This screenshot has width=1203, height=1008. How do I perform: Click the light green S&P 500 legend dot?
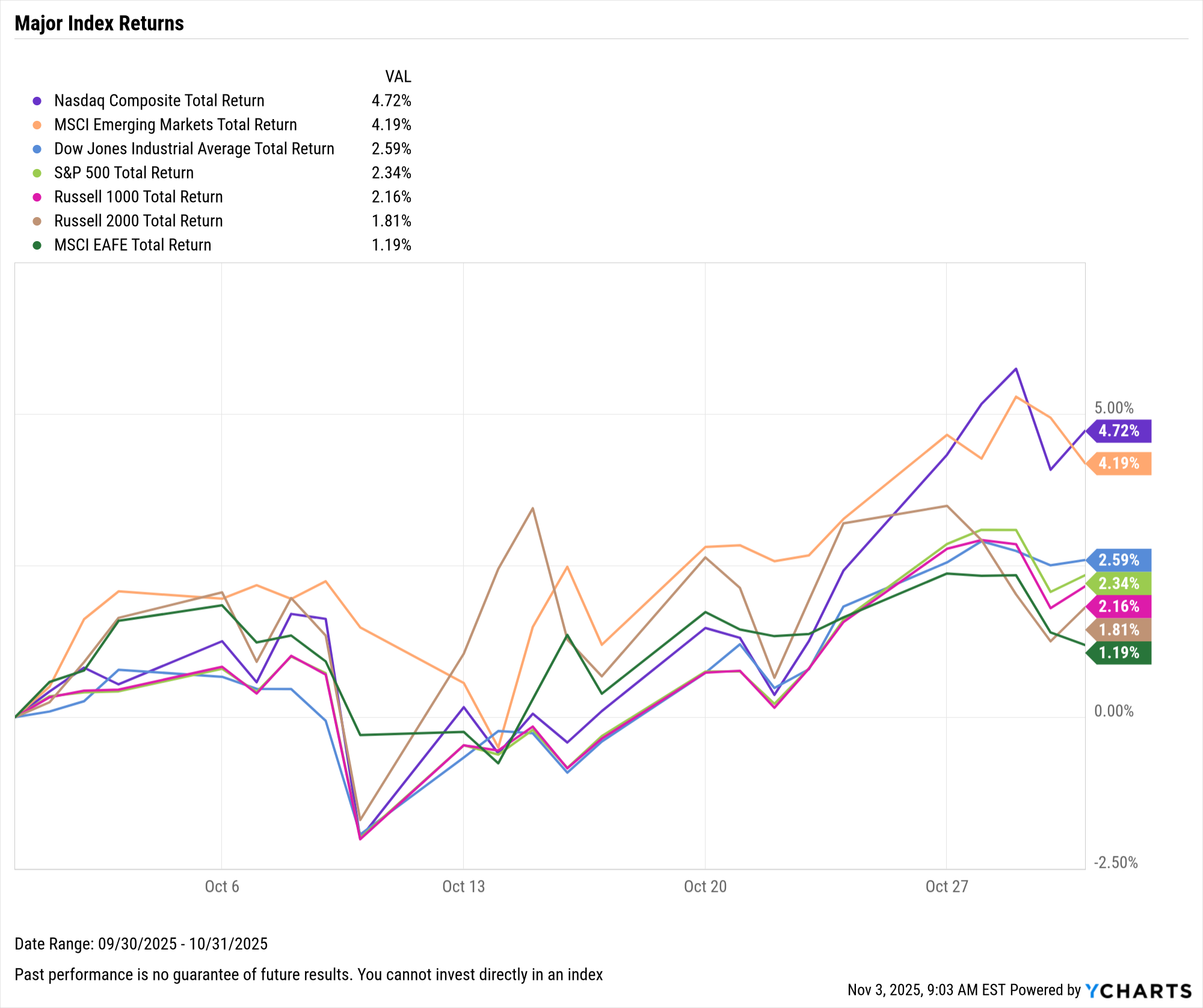[37, 173]
